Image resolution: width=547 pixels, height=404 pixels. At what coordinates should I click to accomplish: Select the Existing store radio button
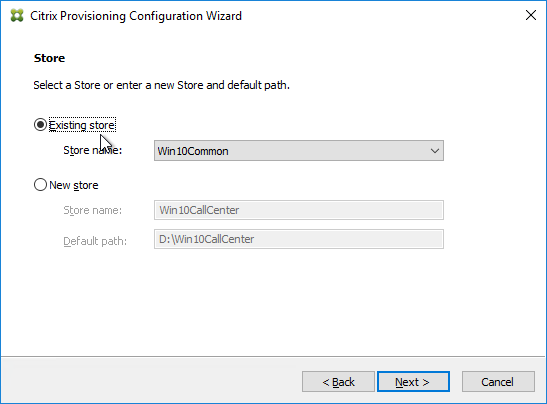point(40,125)
